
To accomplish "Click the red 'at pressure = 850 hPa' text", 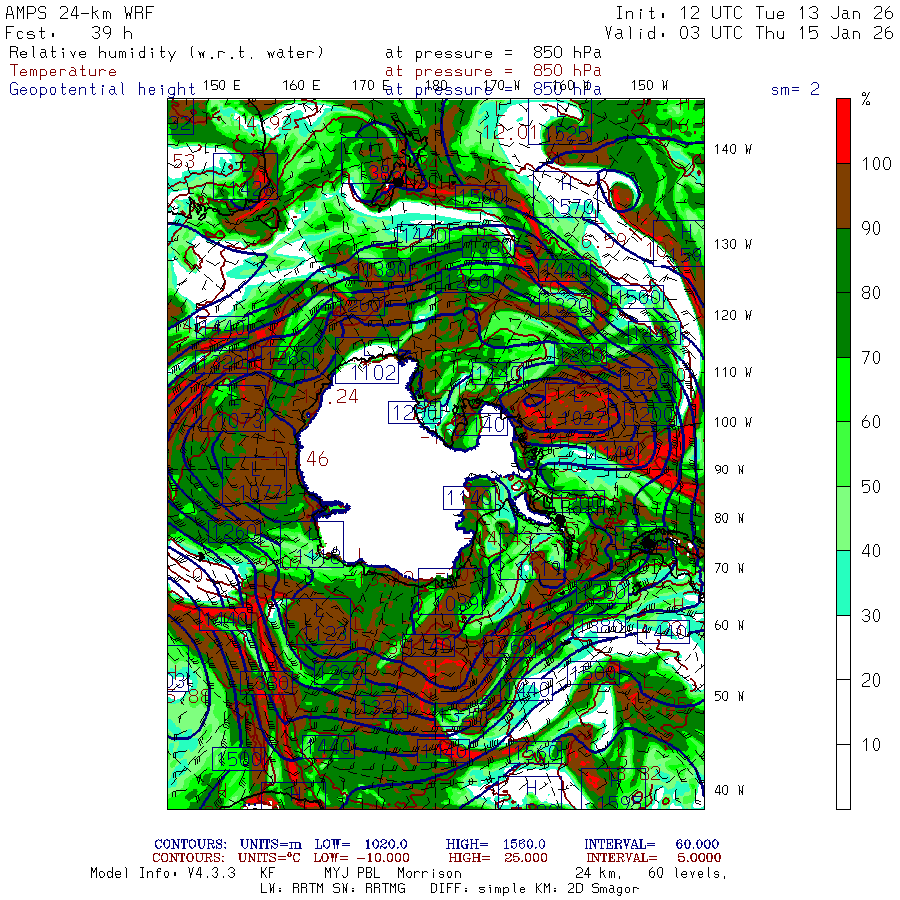I will coord(493,71).
